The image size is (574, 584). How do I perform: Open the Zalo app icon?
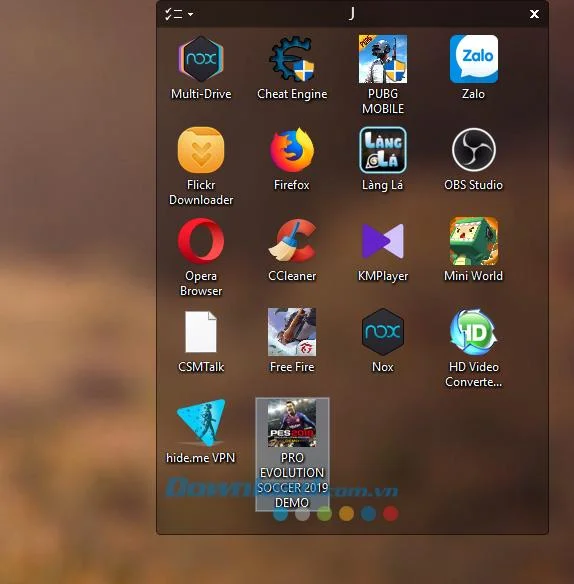(x=474, y=59)
